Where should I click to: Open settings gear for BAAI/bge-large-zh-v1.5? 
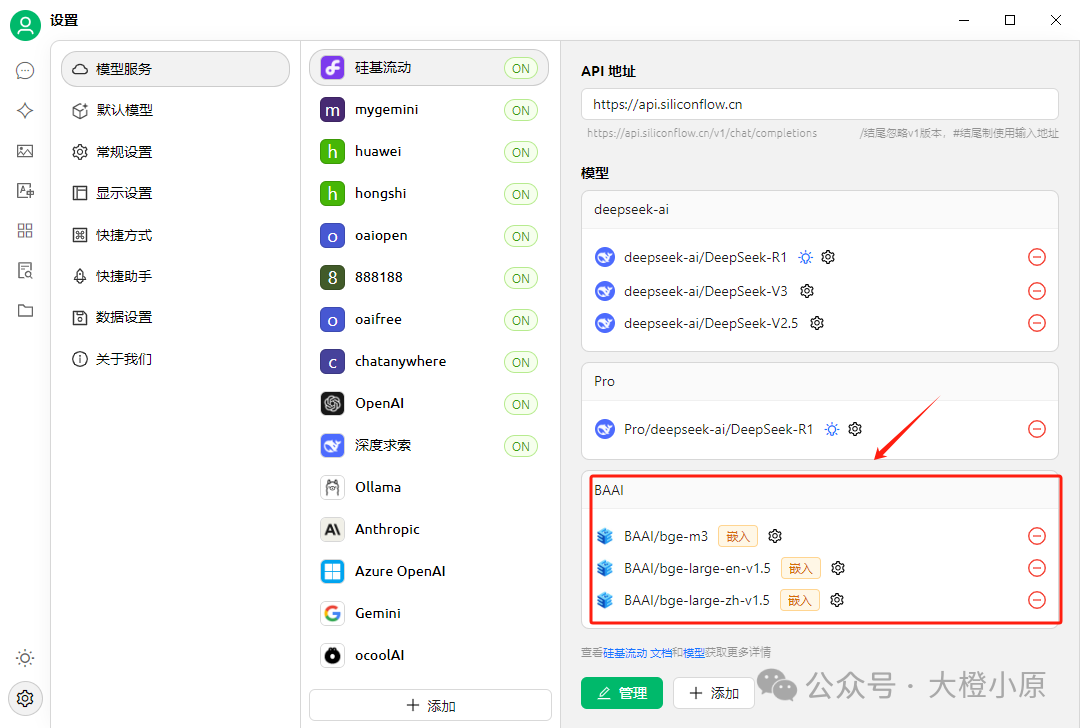[837, 600]
